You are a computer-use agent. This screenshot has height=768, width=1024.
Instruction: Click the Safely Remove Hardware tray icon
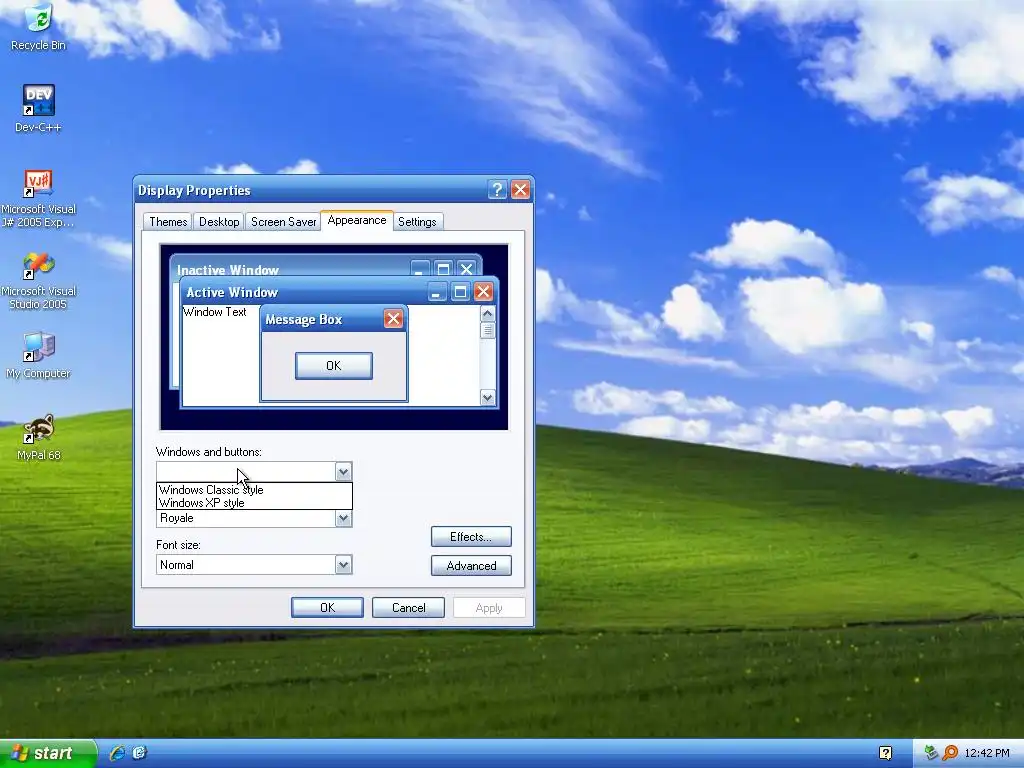point(931,753)
